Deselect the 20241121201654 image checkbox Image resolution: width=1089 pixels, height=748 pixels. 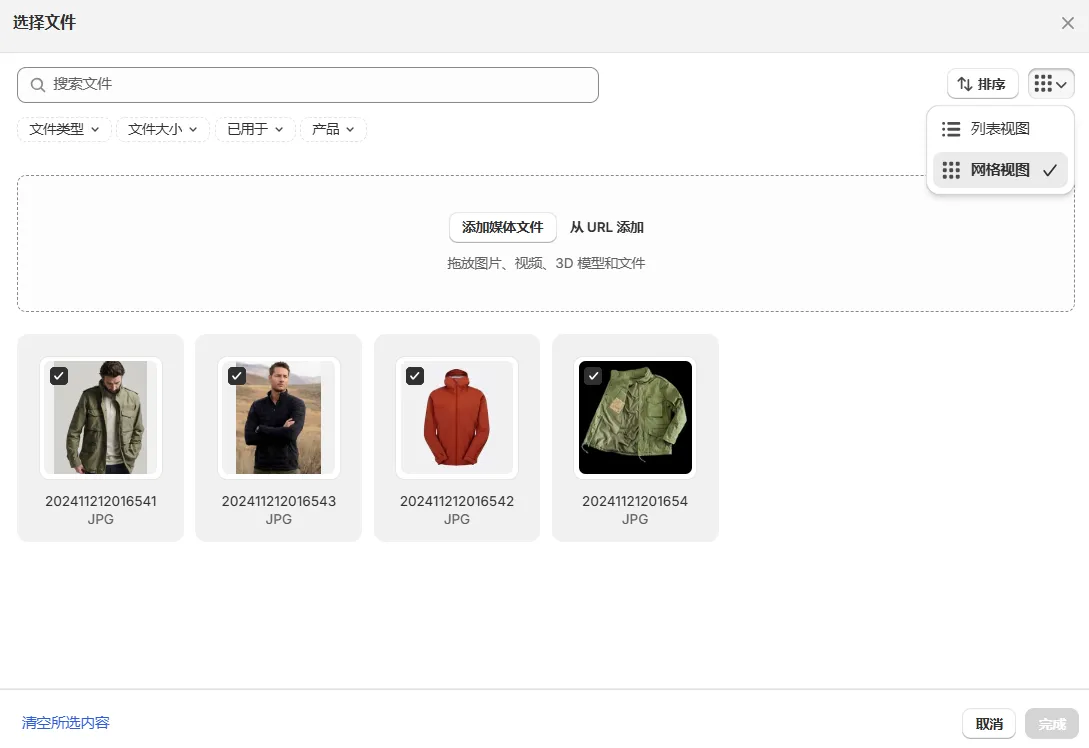(593, 376)
